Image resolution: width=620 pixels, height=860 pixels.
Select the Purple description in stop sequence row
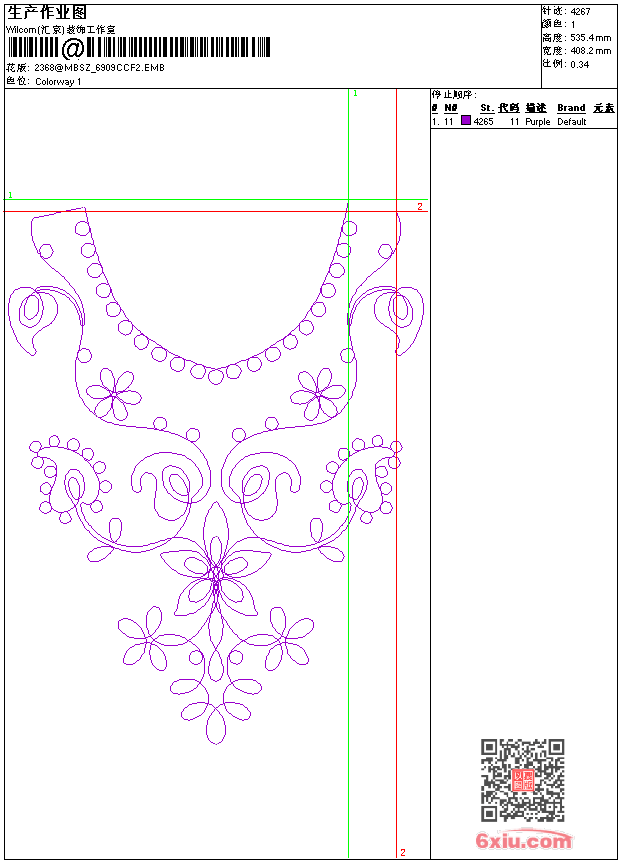point(537,122)
